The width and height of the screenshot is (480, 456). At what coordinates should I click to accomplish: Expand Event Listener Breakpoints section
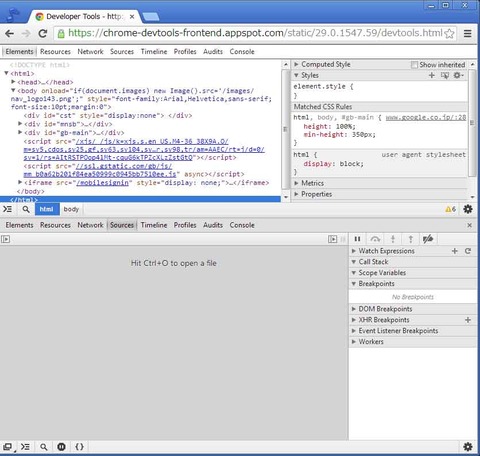[354, 331]
